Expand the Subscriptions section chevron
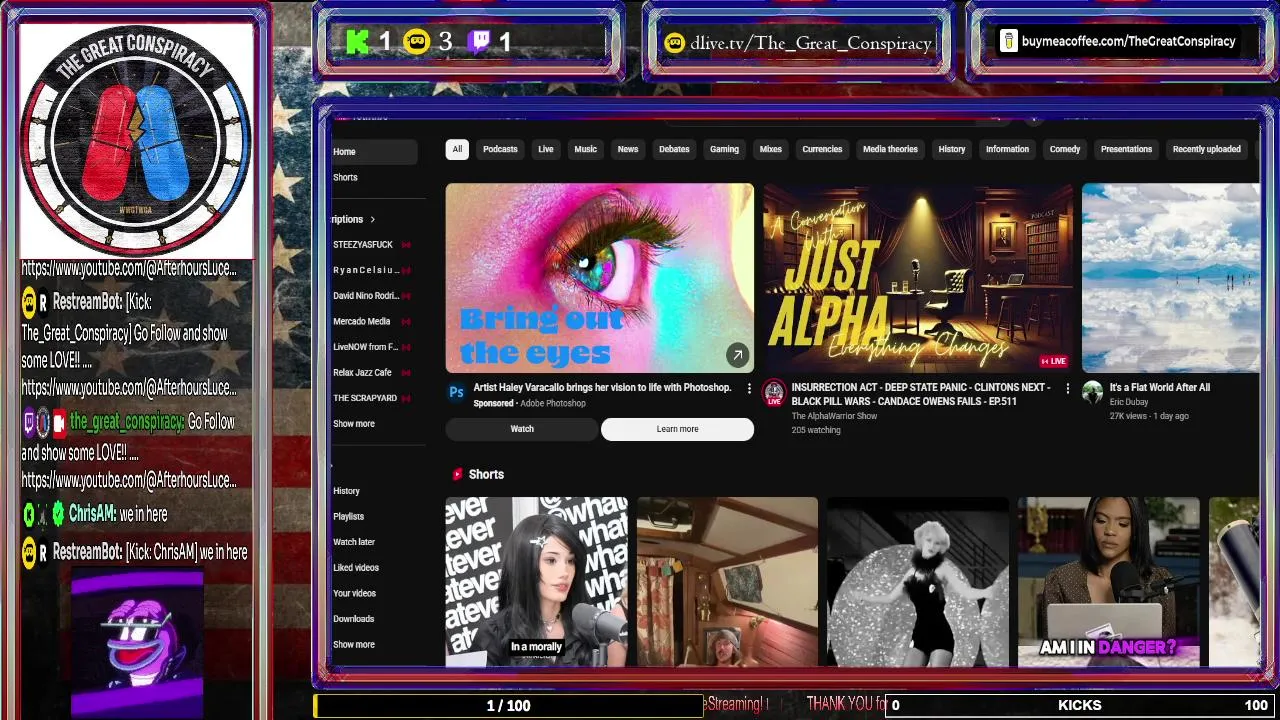The image size is (1280, 720). pyautogui.click(x=372, y=219)
